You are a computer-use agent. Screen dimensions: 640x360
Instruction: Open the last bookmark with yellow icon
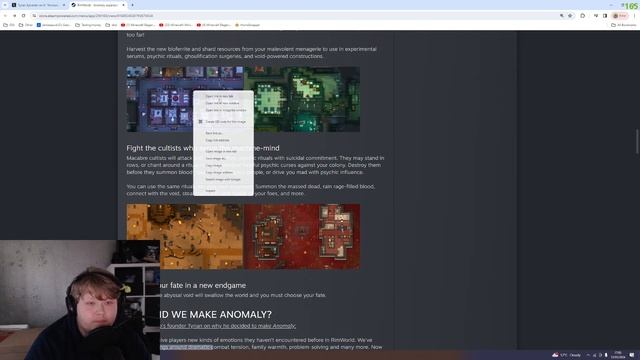pyautogui.click(x=248, y=25)
